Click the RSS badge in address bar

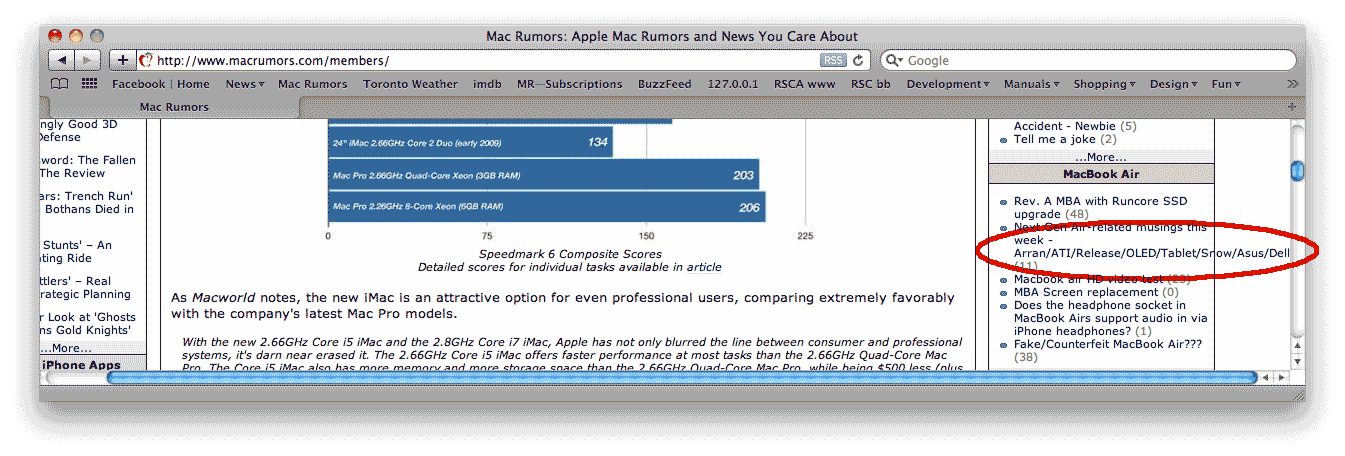coord(833,61)
